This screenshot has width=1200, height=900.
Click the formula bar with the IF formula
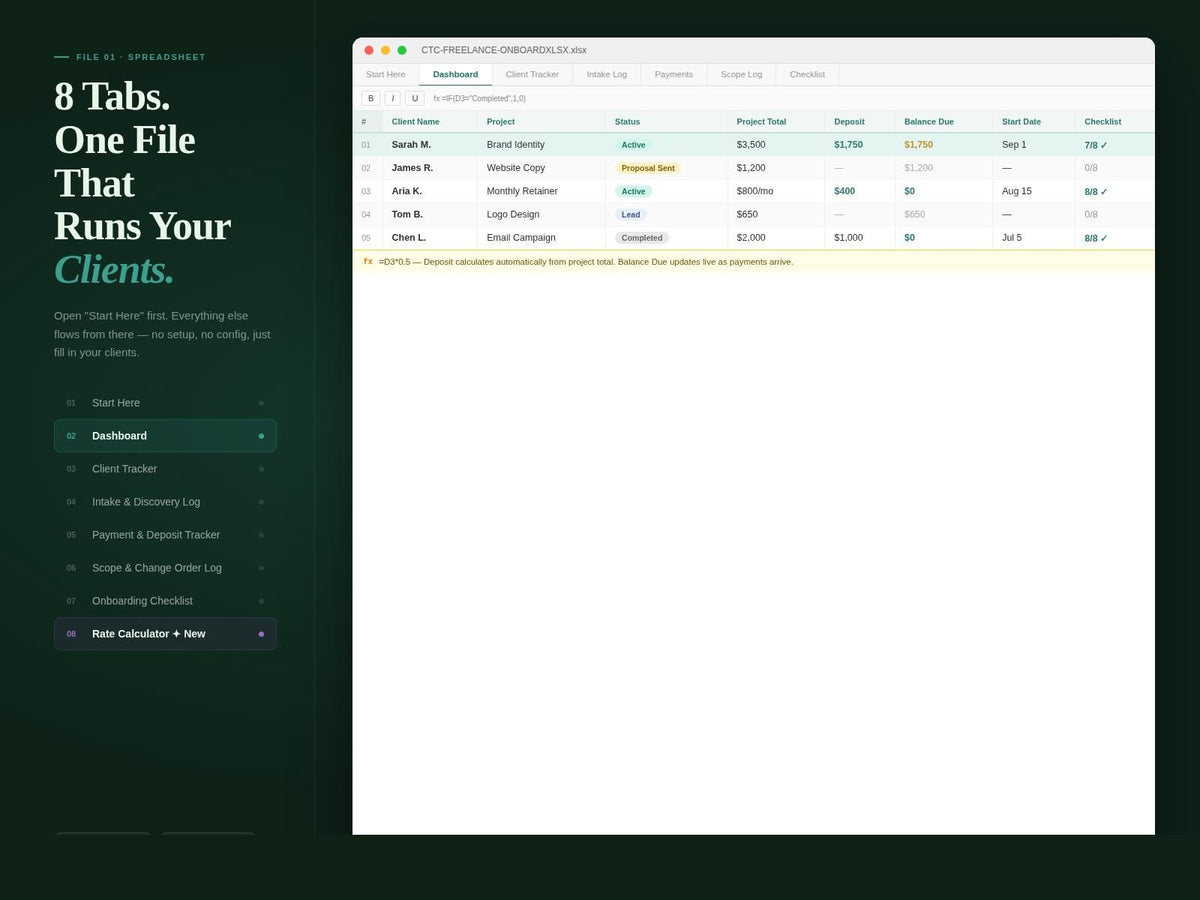pyautogui.click(x=480, y=99)
